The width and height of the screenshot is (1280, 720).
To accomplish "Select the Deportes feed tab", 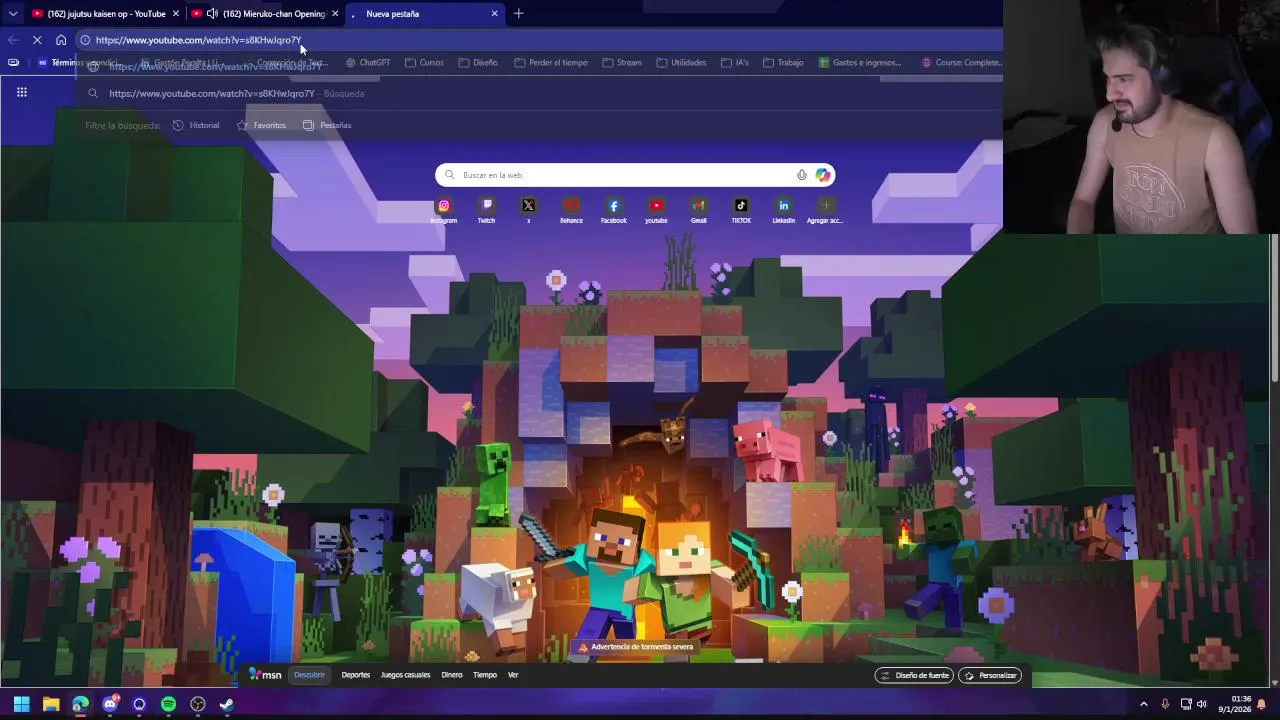I will 355,675.
